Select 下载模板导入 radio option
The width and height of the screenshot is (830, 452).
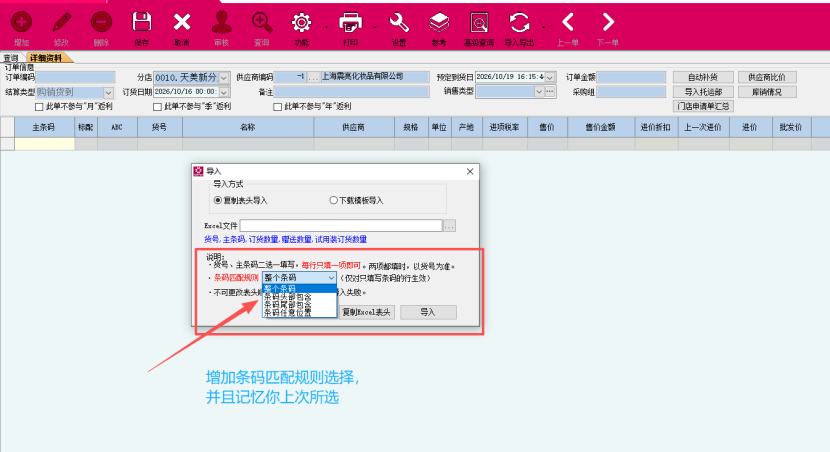click(x=333, y=200)
